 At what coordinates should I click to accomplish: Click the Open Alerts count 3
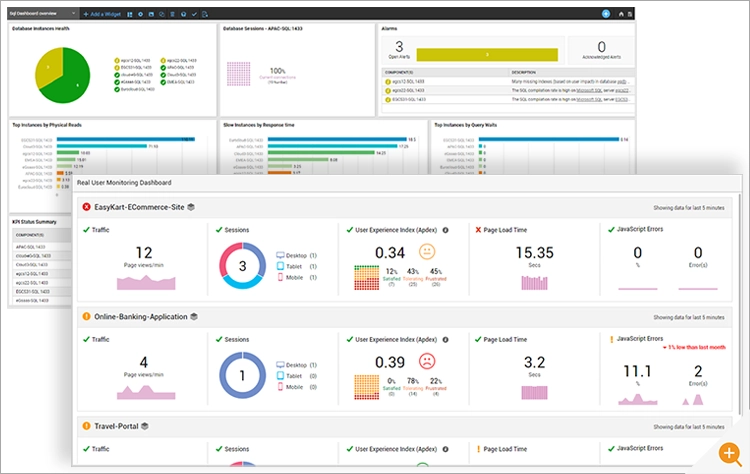(x=399, y=46)
